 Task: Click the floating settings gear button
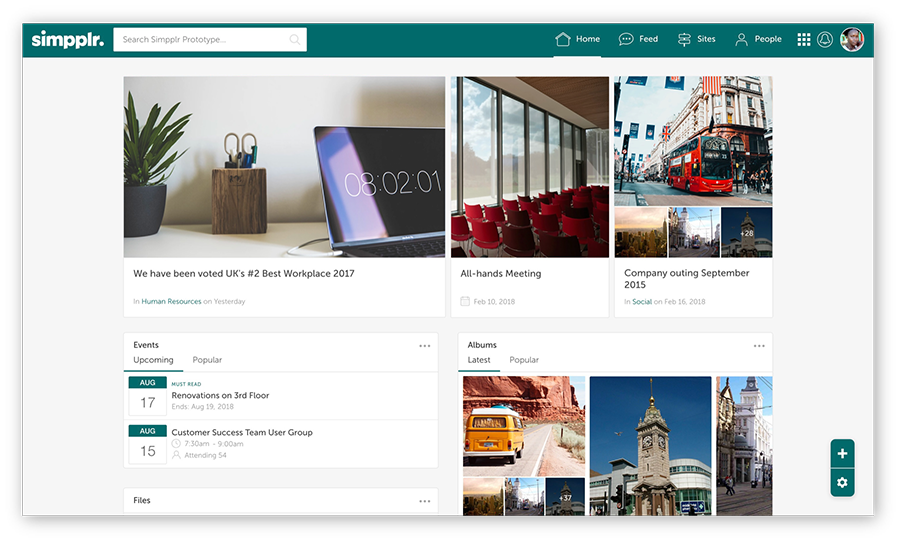click(842, 482)
